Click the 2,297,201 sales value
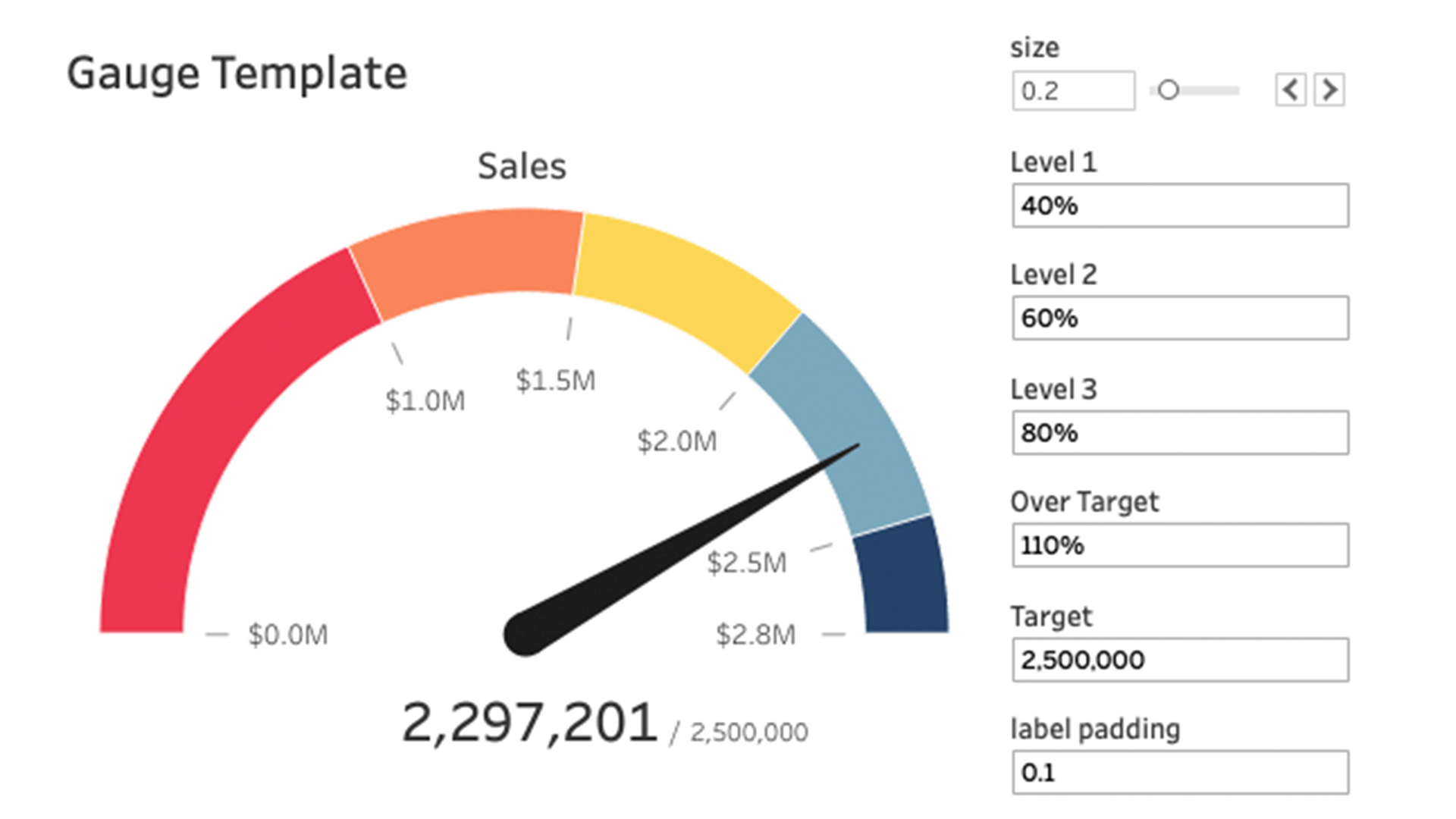The image size is (1456, 819). click(x=529, y=723)
